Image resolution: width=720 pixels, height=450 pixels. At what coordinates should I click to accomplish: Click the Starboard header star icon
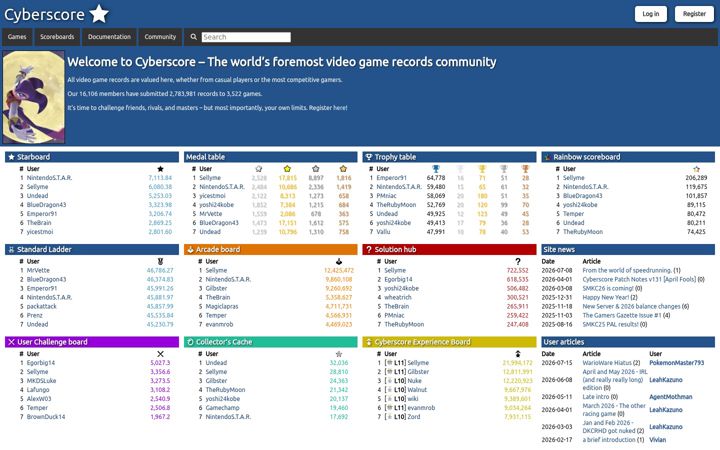click(x=11, y=157)
